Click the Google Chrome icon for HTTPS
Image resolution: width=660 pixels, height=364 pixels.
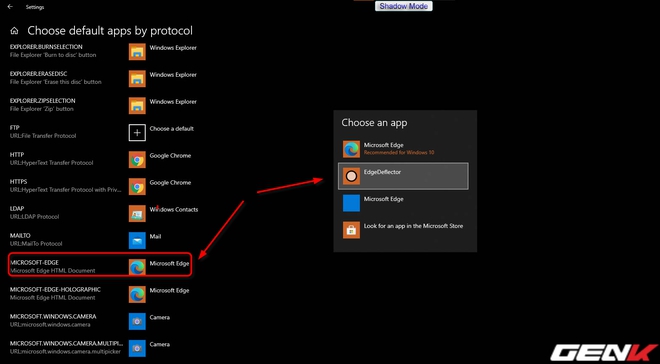pyautogui.click(x=137, y=186)
